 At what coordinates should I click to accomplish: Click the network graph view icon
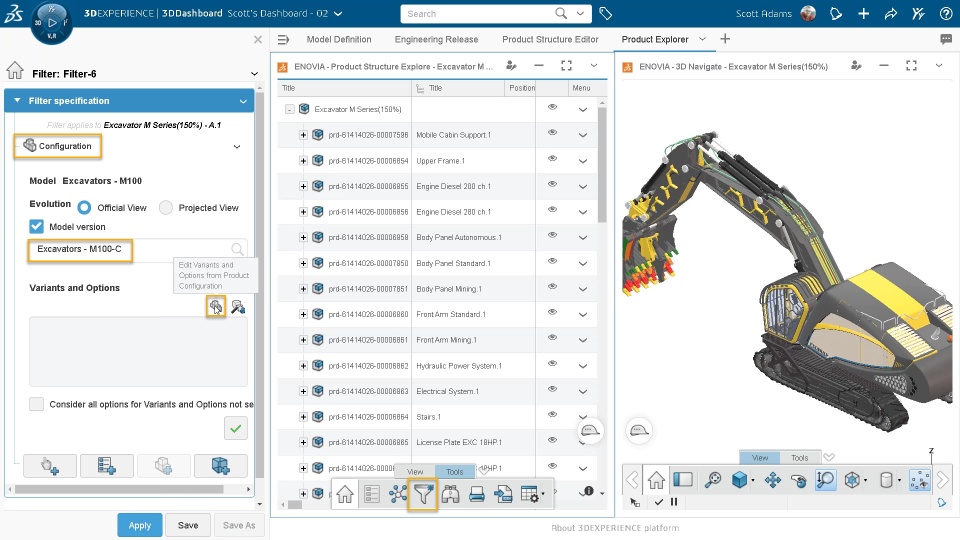pos(398,493)
